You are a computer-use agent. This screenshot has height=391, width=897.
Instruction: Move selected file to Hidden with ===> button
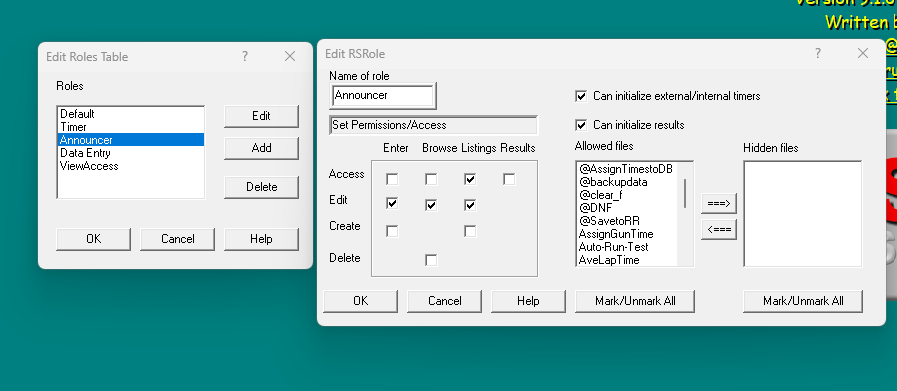pyautogui.click(x=719, y=203)
